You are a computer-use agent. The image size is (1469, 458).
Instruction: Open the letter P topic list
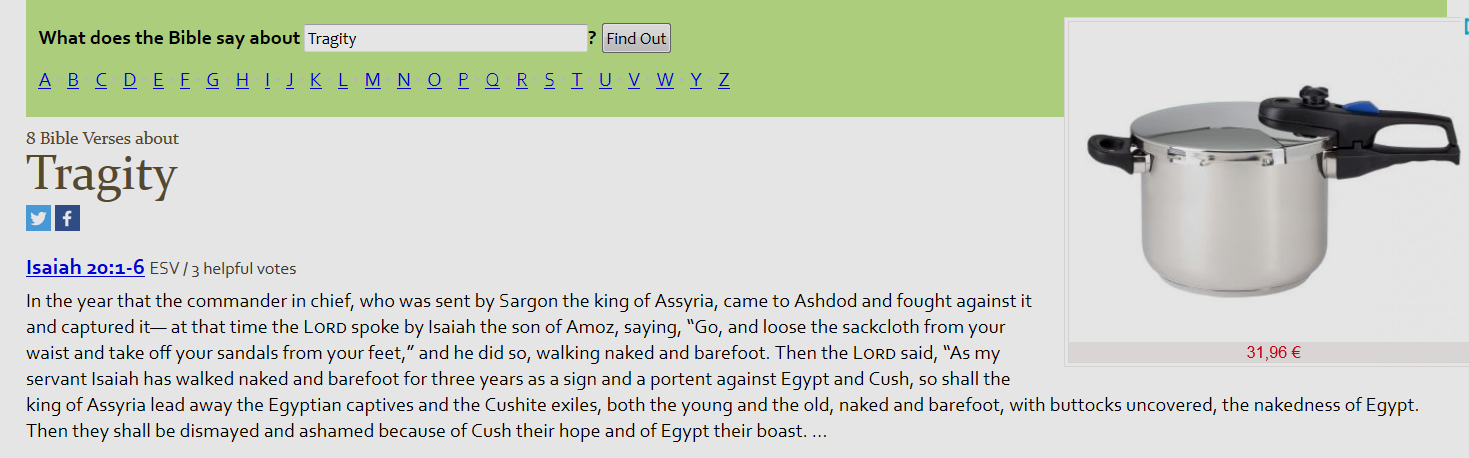click(x=463, y=80)
